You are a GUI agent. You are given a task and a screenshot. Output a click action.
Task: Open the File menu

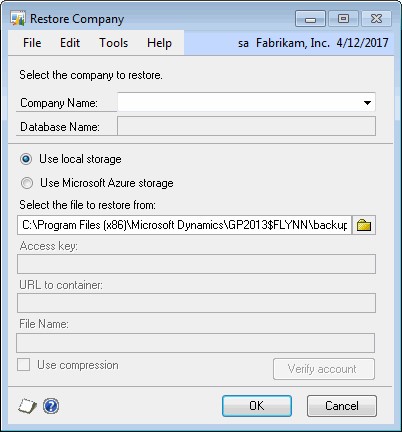32,43
